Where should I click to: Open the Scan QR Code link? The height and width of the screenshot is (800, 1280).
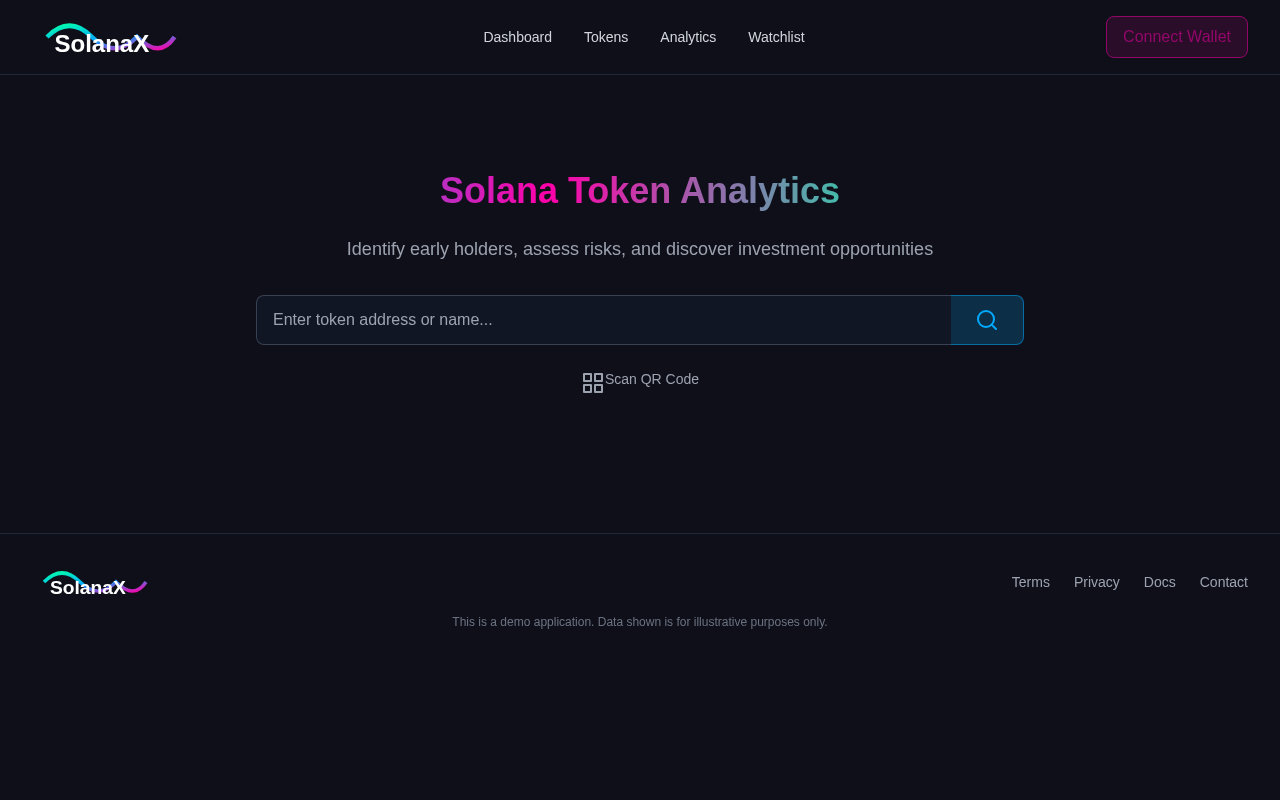pos(651,379)
